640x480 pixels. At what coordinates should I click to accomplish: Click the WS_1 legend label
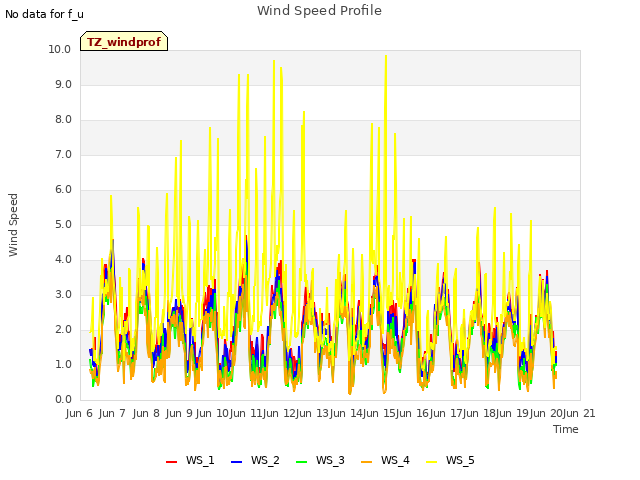(x=200, y=460)
